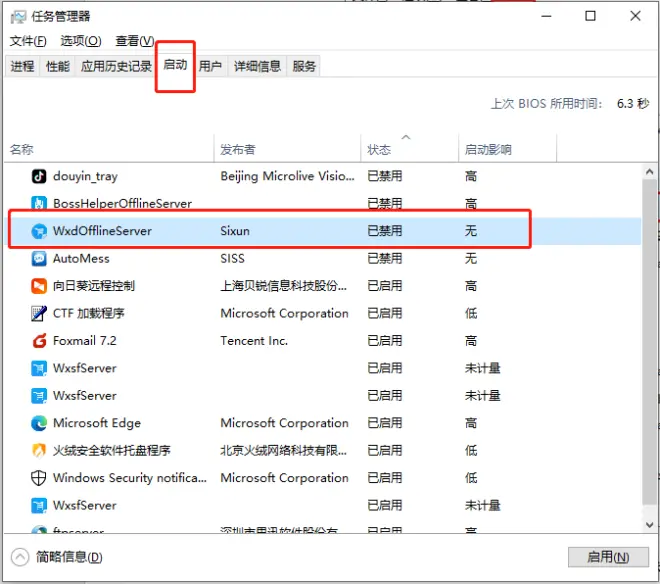Select the Microsoft Edge entry name
This screenshot has width=660, height=584.
point(97,423)
